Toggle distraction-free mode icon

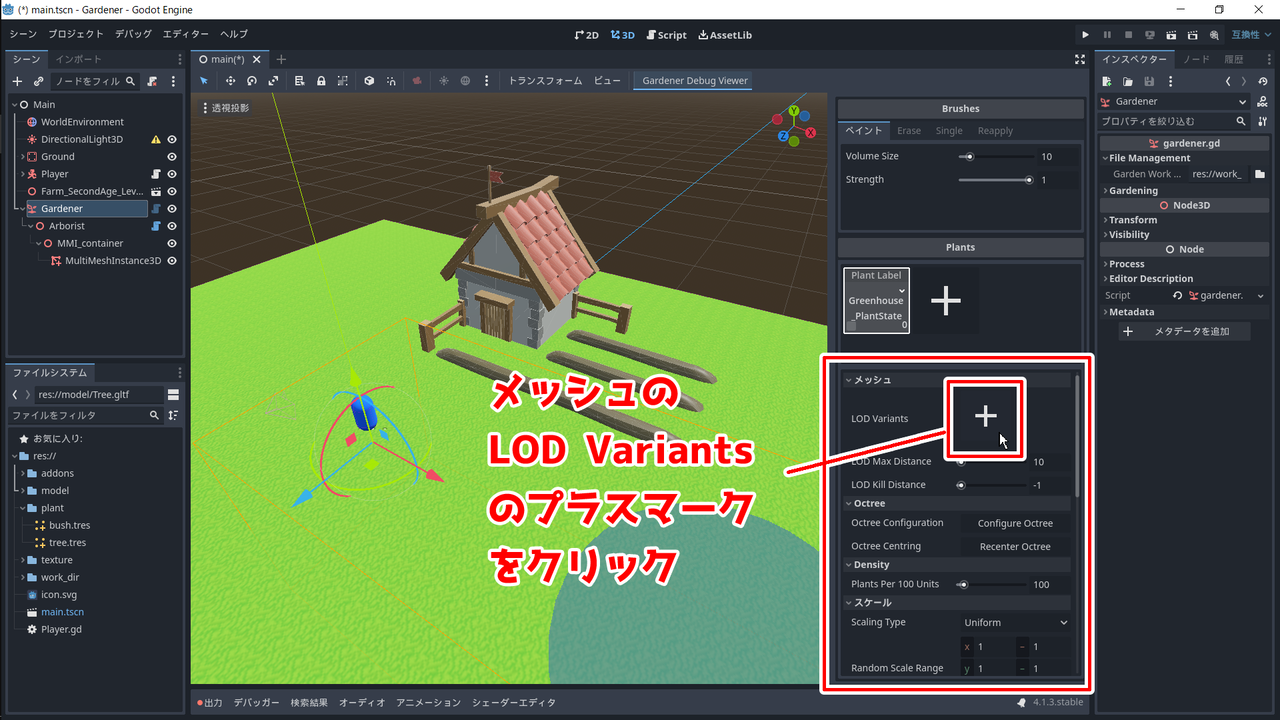point(1080,60)
